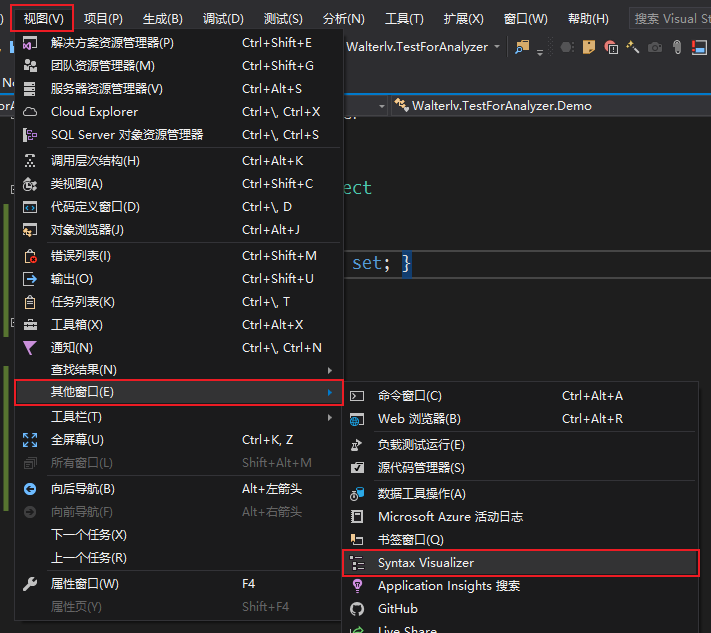Click the GitHub octocat icon
This screenshot has height=633, width=711.
tap(357, 609)
